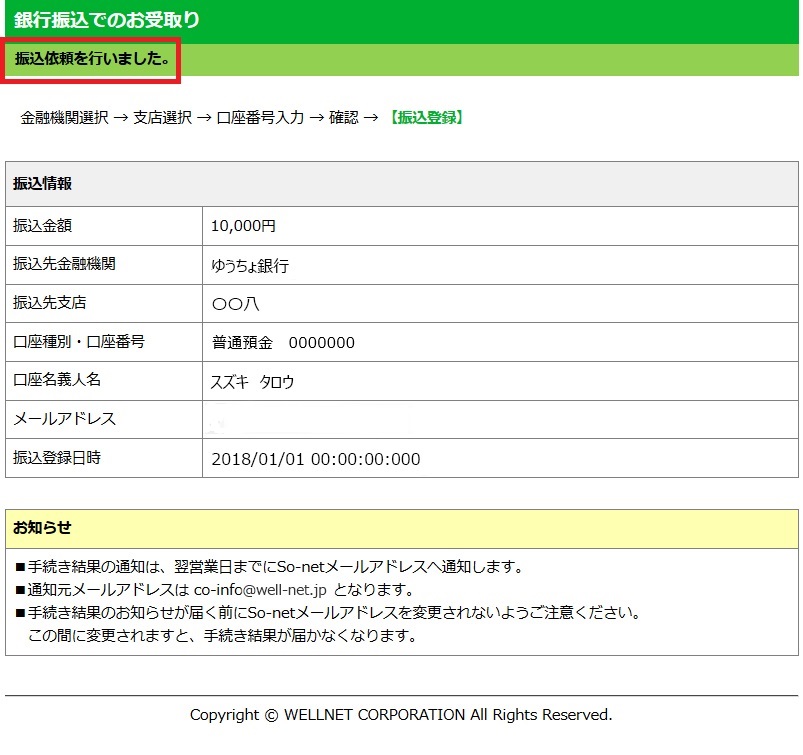This screenshot has height=755, width=803.
Task: Click the co-info@well-net.jp email address
Action: tap(261, 589)
